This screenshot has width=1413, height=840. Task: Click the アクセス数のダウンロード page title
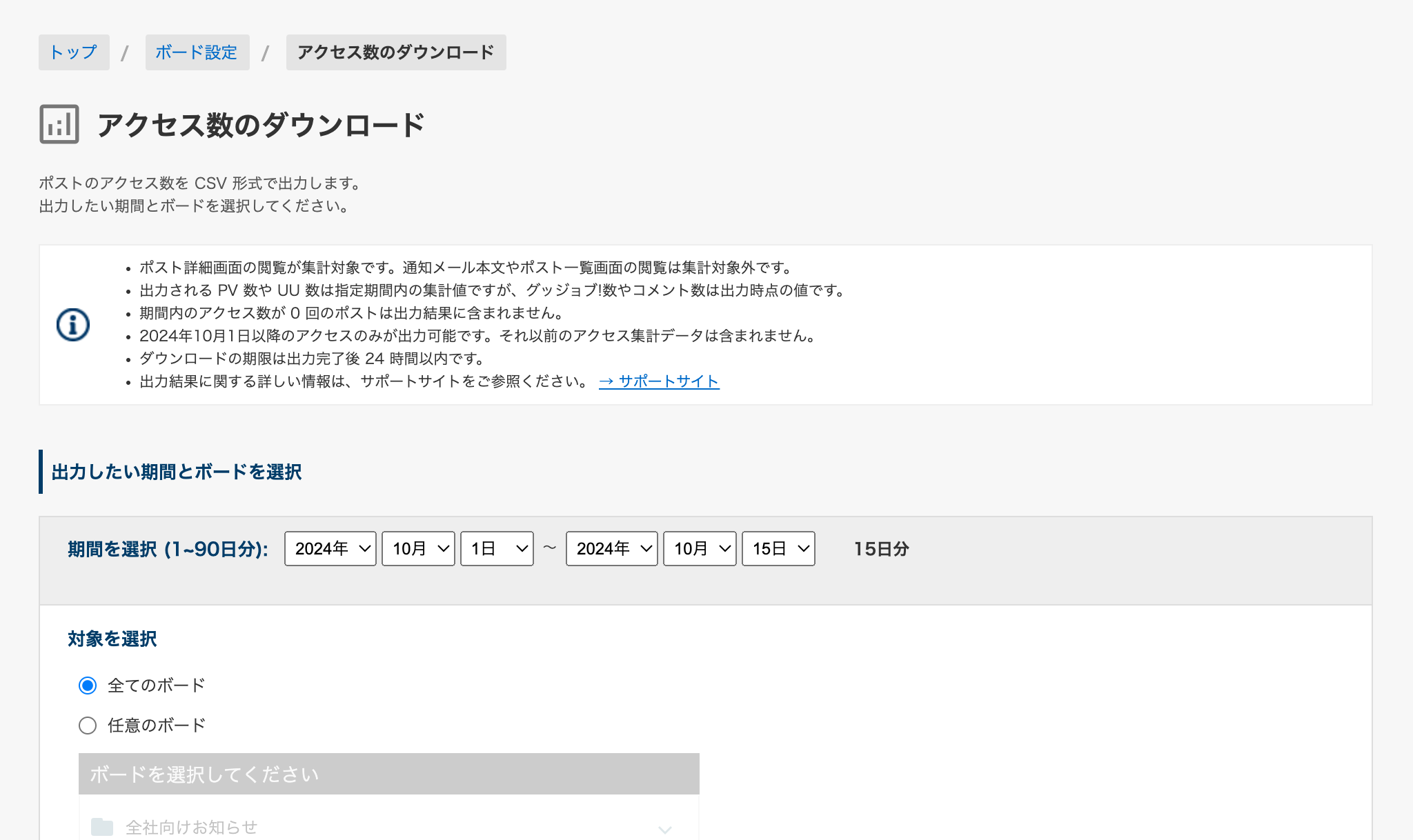(x=261, y=125)
